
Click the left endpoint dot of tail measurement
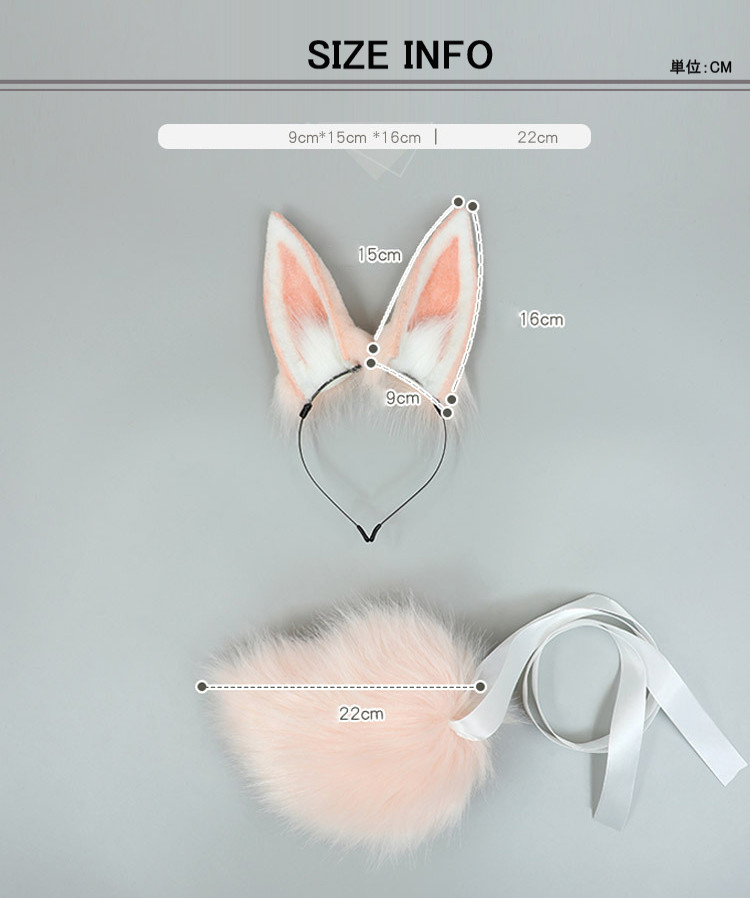click(x=202, y=686)
